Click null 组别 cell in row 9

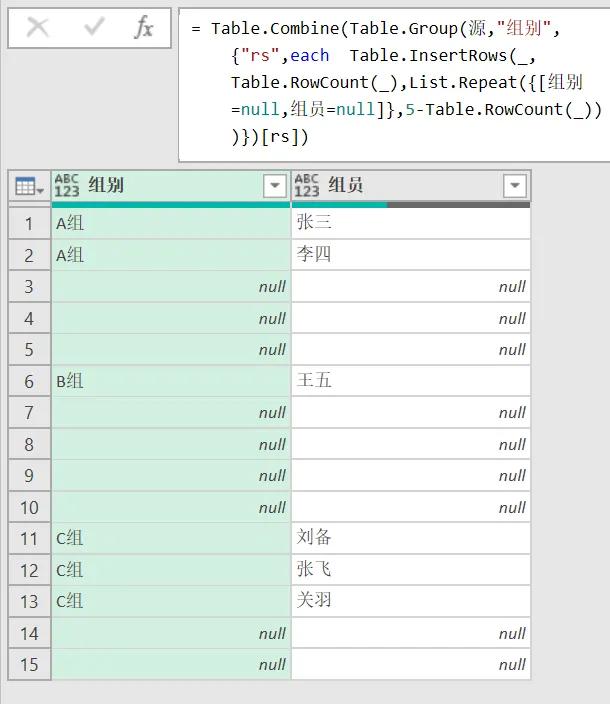(x=171, y=475)
